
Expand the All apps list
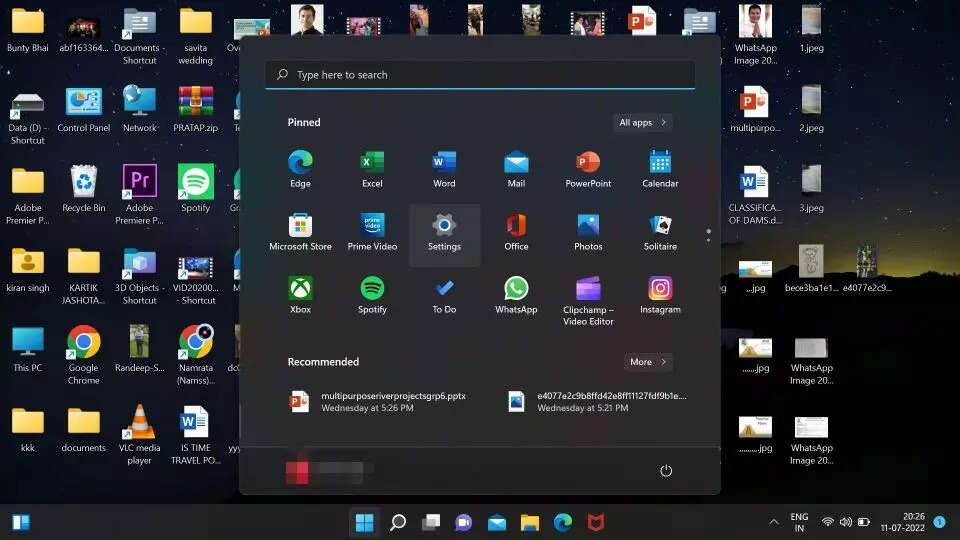click(x=642, y=122)
